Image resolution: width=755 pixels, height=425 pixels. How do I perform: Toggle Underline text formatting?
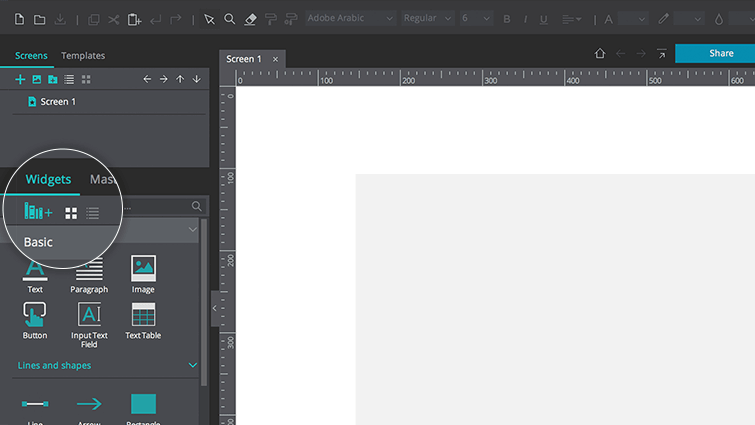544,20
